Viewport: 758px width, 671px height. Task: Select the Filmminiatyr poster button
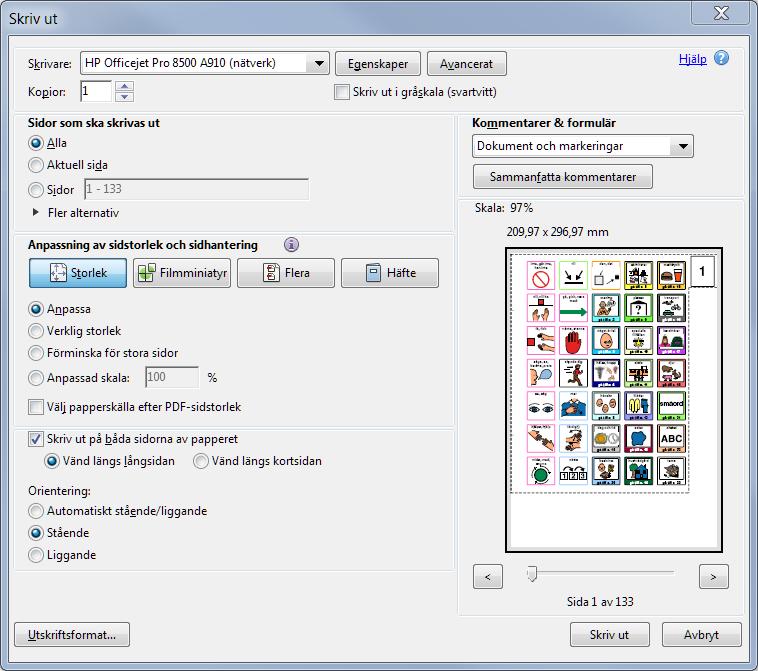pyautogui.click(x=182, y=273)
